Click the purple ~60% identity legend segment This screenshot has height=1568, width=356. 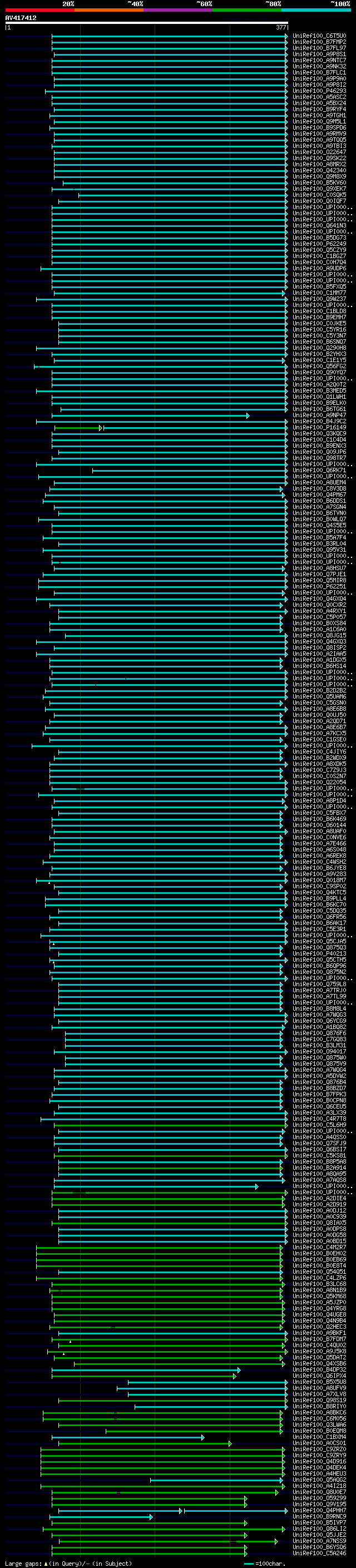[179, 10]
